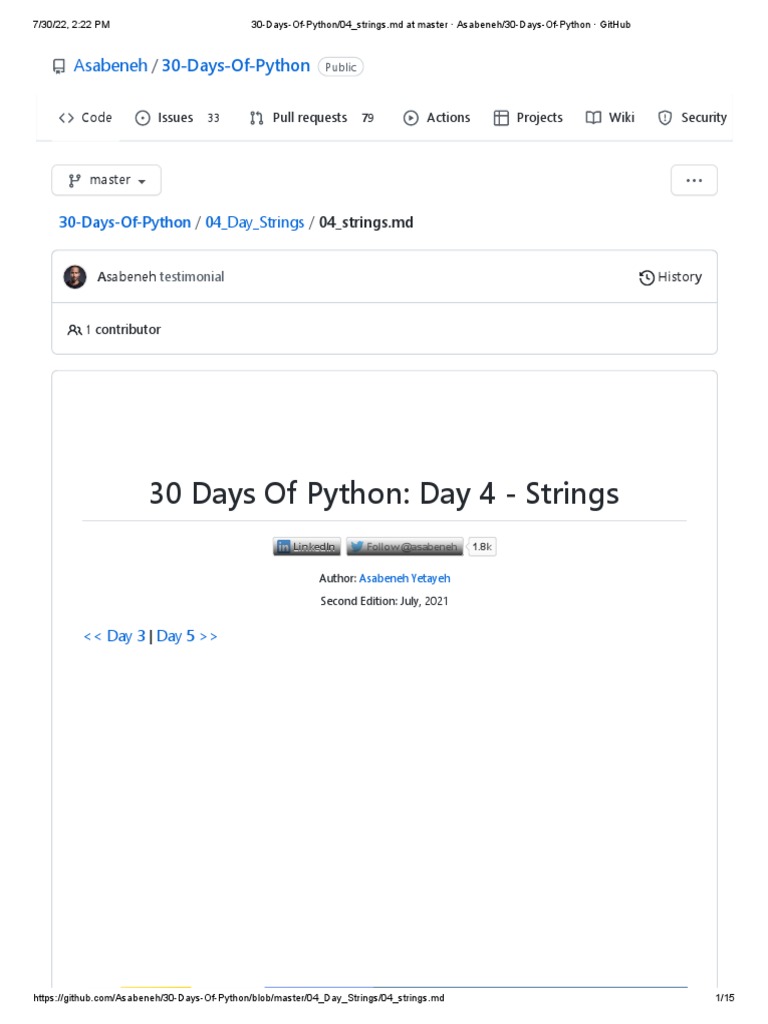
Task: Click the 30-Days-Of-Python root breadcrumb
Action: (124, 222)
